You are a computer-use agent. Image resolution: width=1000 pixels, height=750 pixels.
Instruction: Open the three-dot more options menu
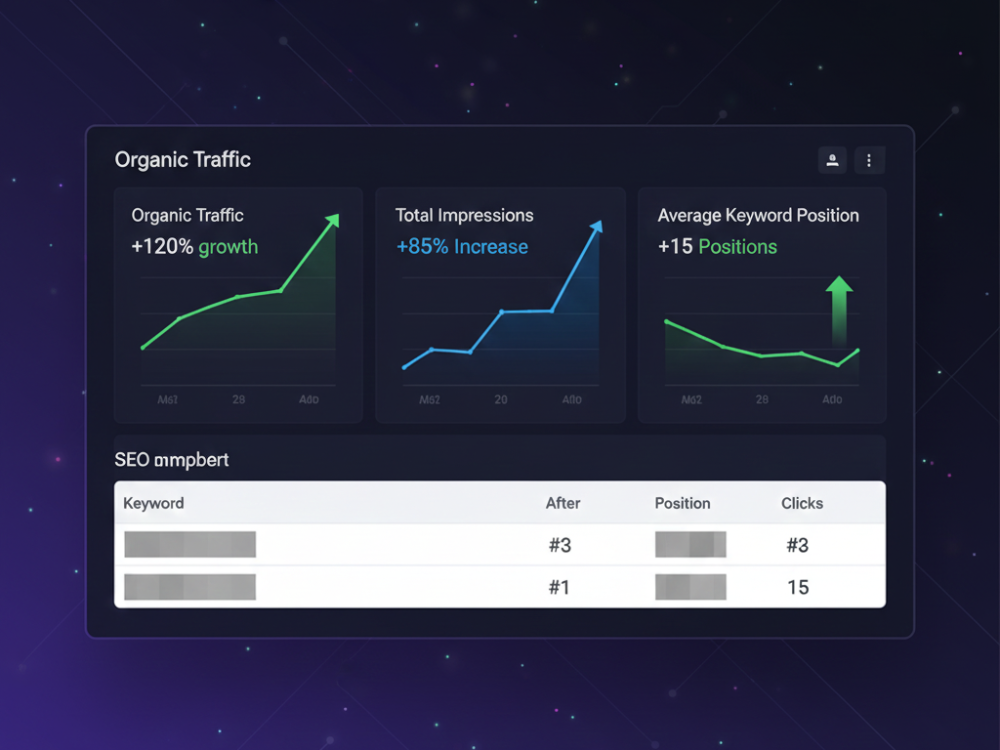[x=869, y=160]
